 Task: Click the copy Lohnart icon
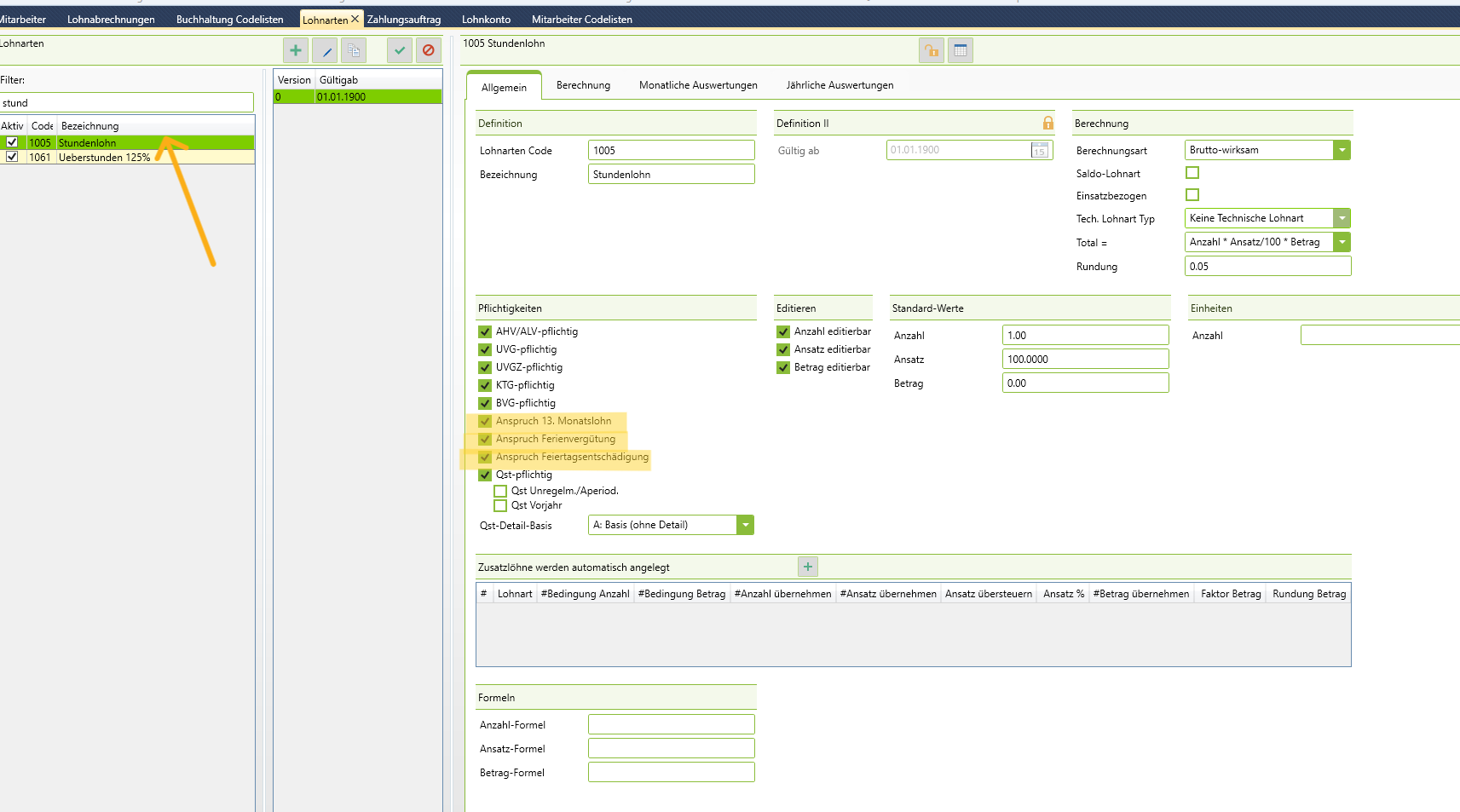[x=354, y=51]
